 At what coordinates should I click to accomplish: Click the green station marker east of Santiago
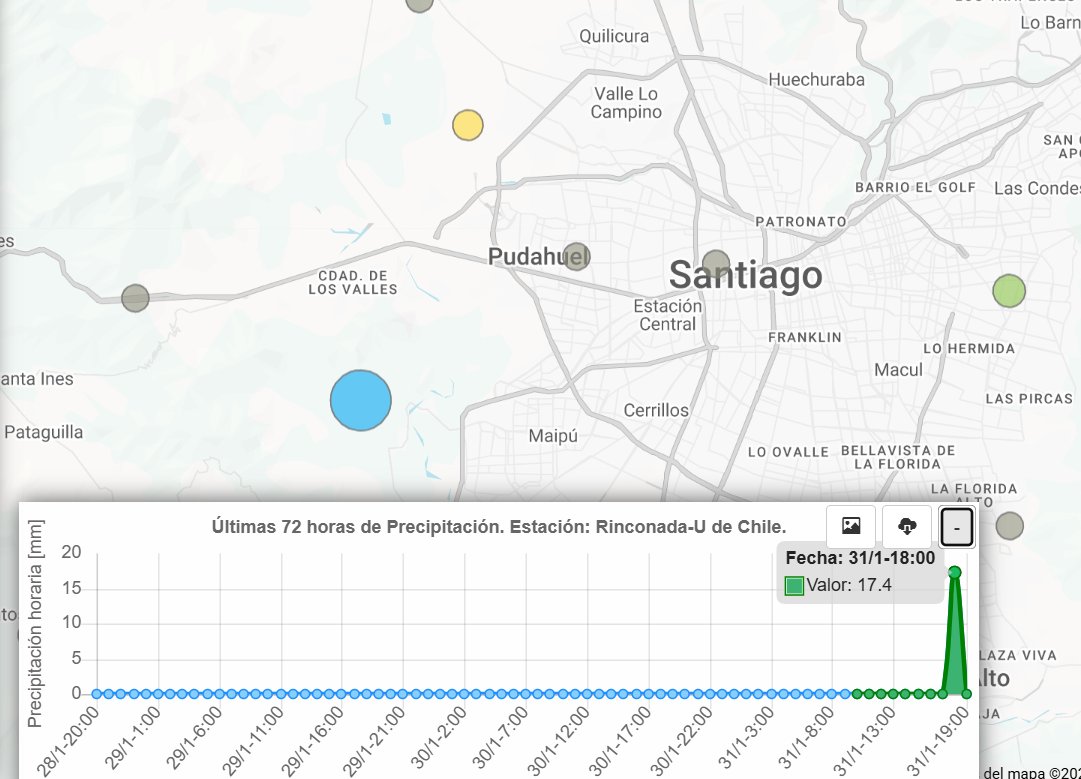tap(1007, 291)
